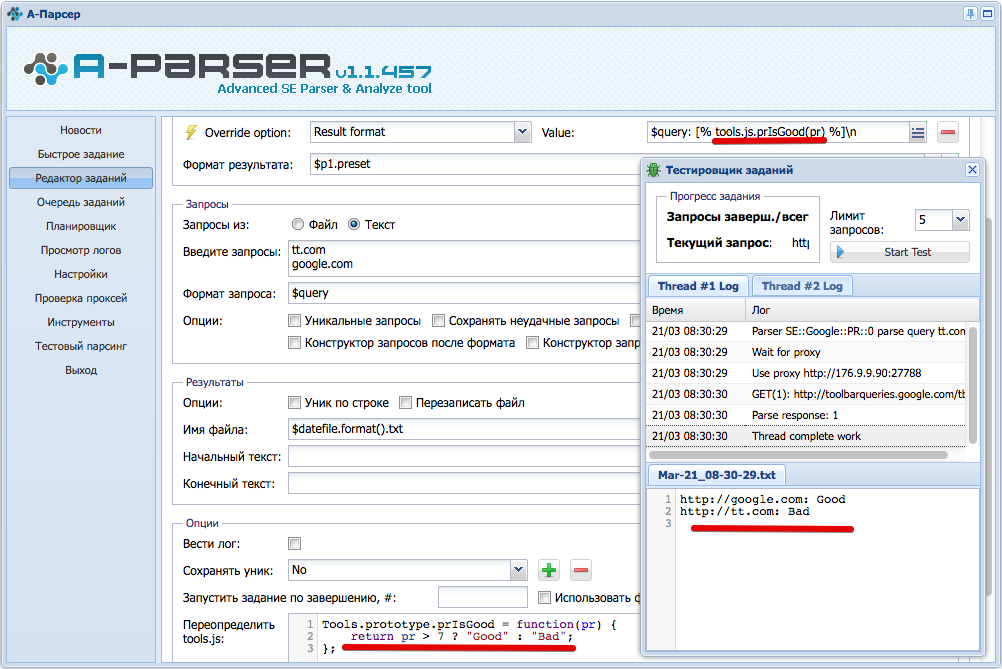Viewport: 1002px width, 669px height.
Task: Add unique saving option with green plus
Action: (x=548, y=570)
